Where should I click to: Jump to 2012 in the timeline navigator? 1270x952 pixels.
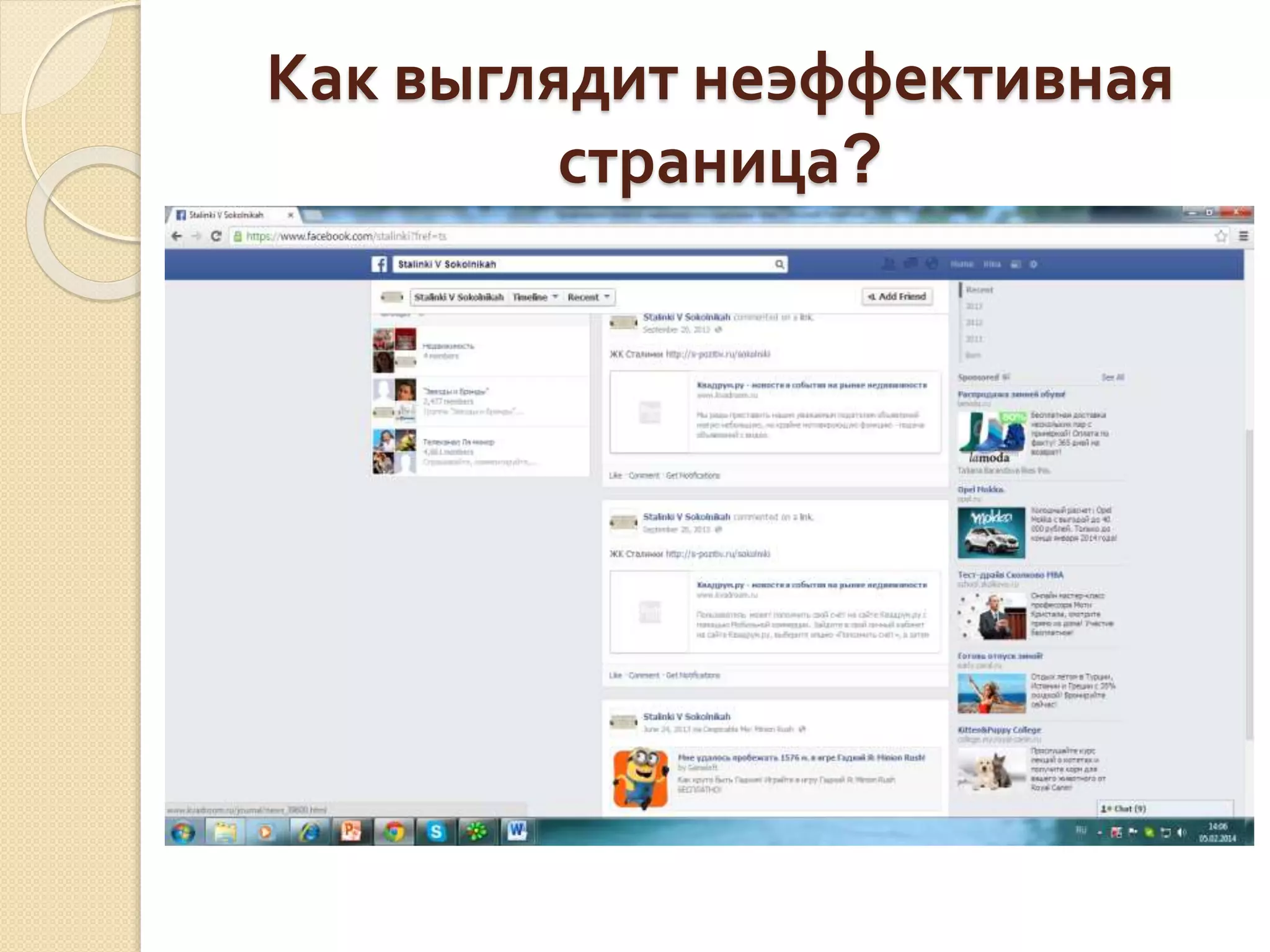pos(974,323)
